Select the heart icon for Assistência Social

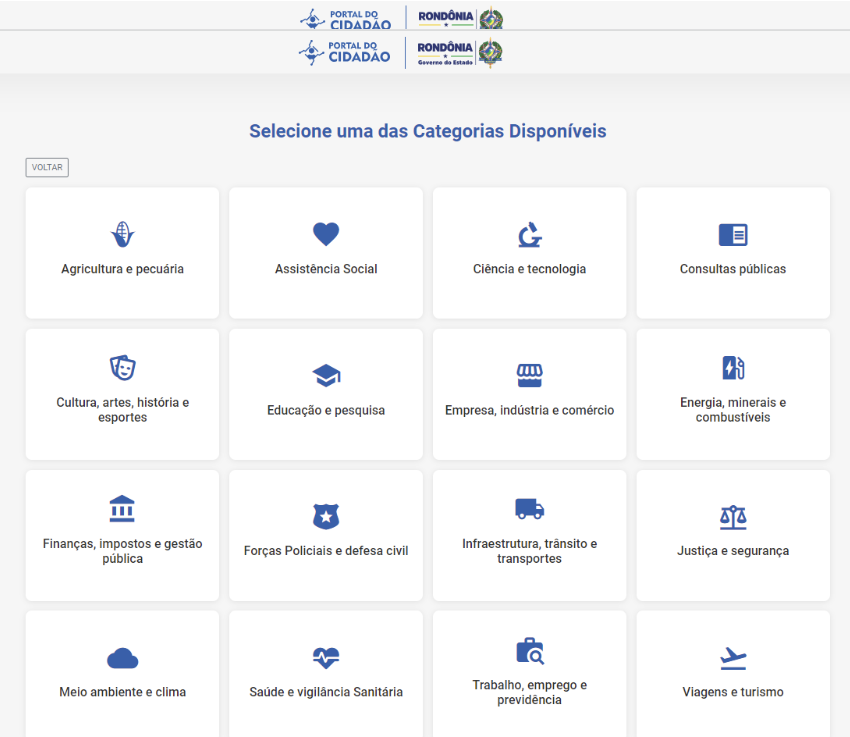click(x=326, y=234)
